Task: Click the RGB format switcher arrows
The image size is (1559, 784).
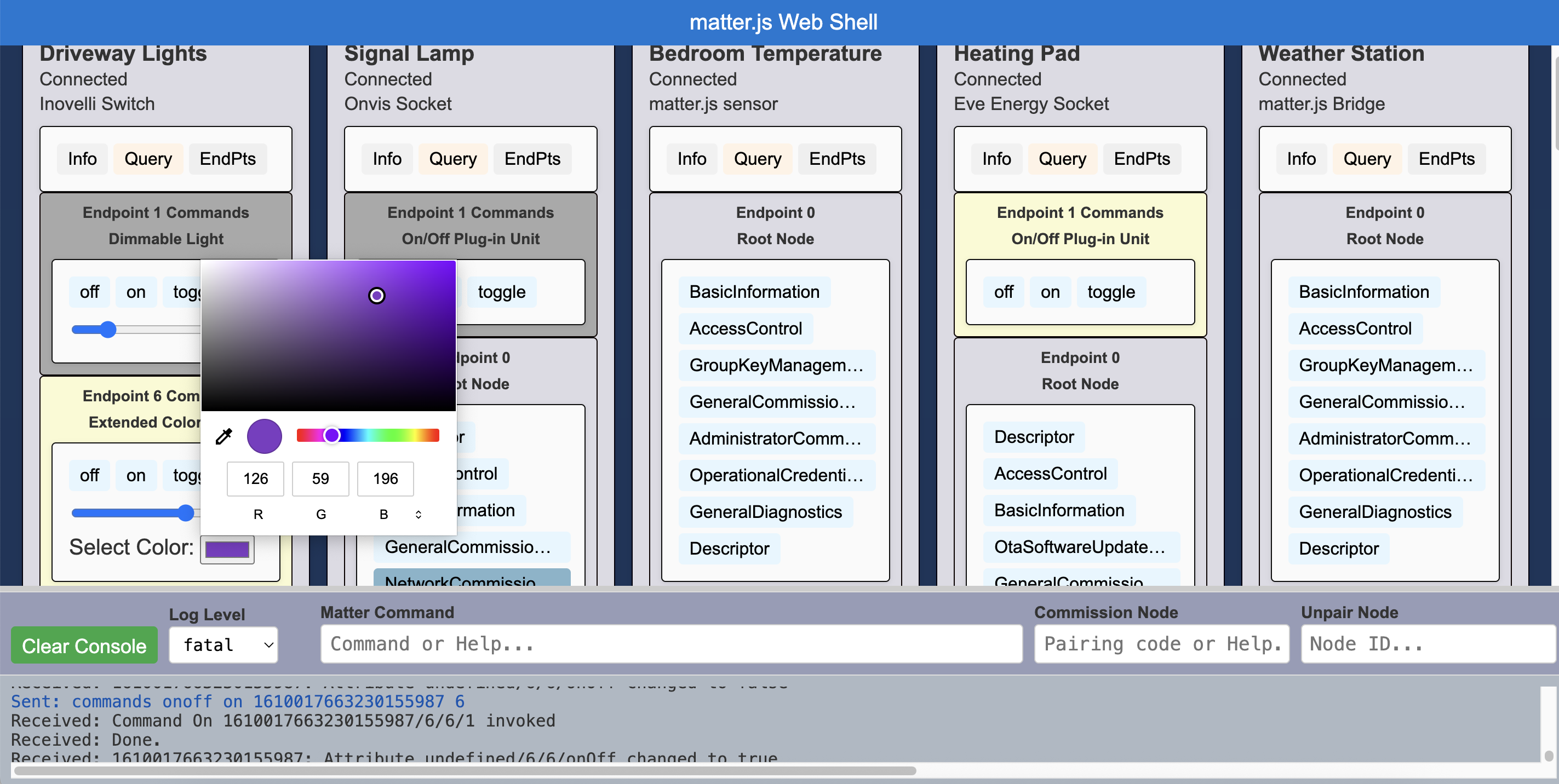Action: pyautogui.click(x=418, y=514)
